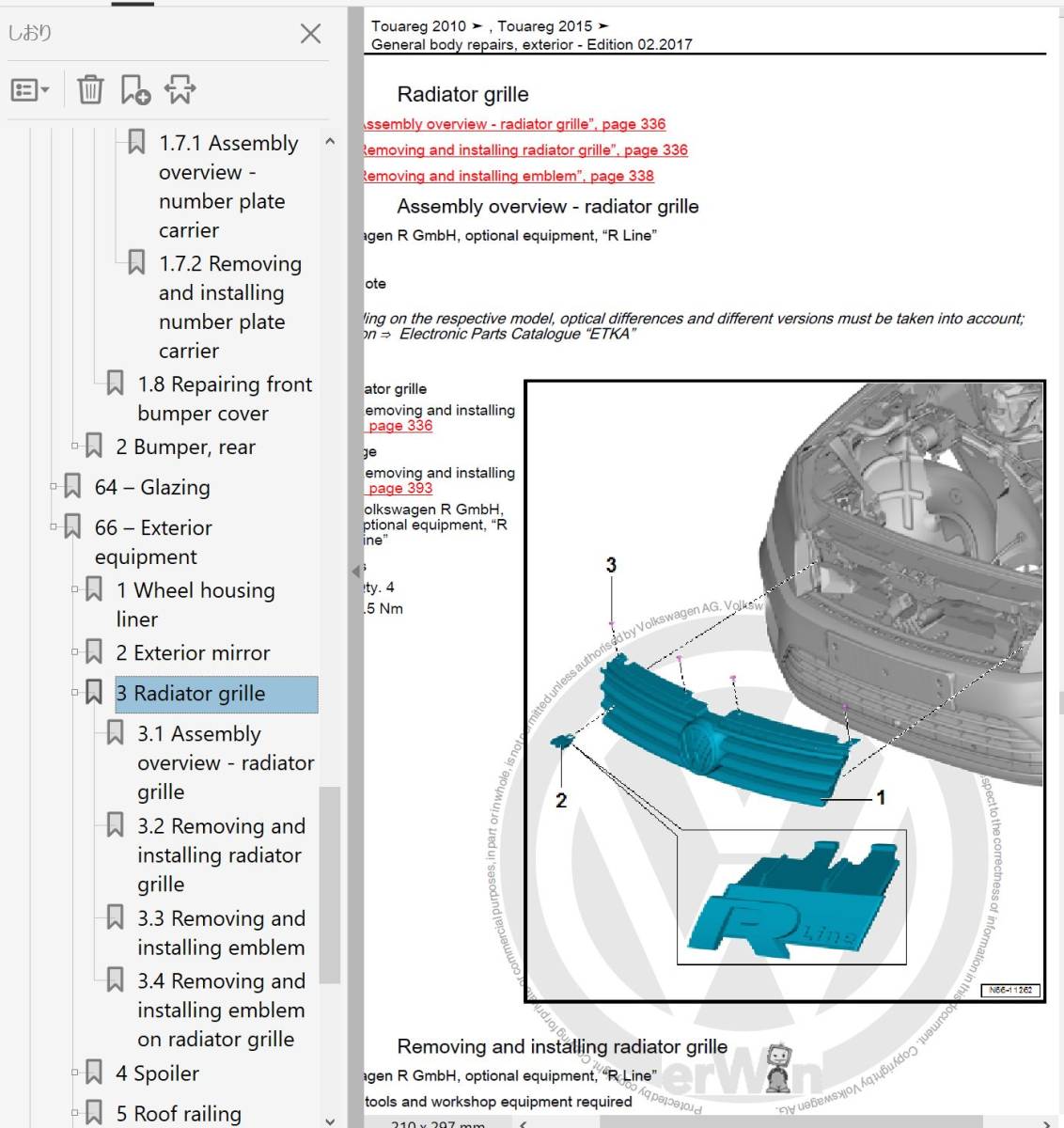Open the page 336 link in parts list
The height and width of the screenshot is (1128, 1064).
399,426
